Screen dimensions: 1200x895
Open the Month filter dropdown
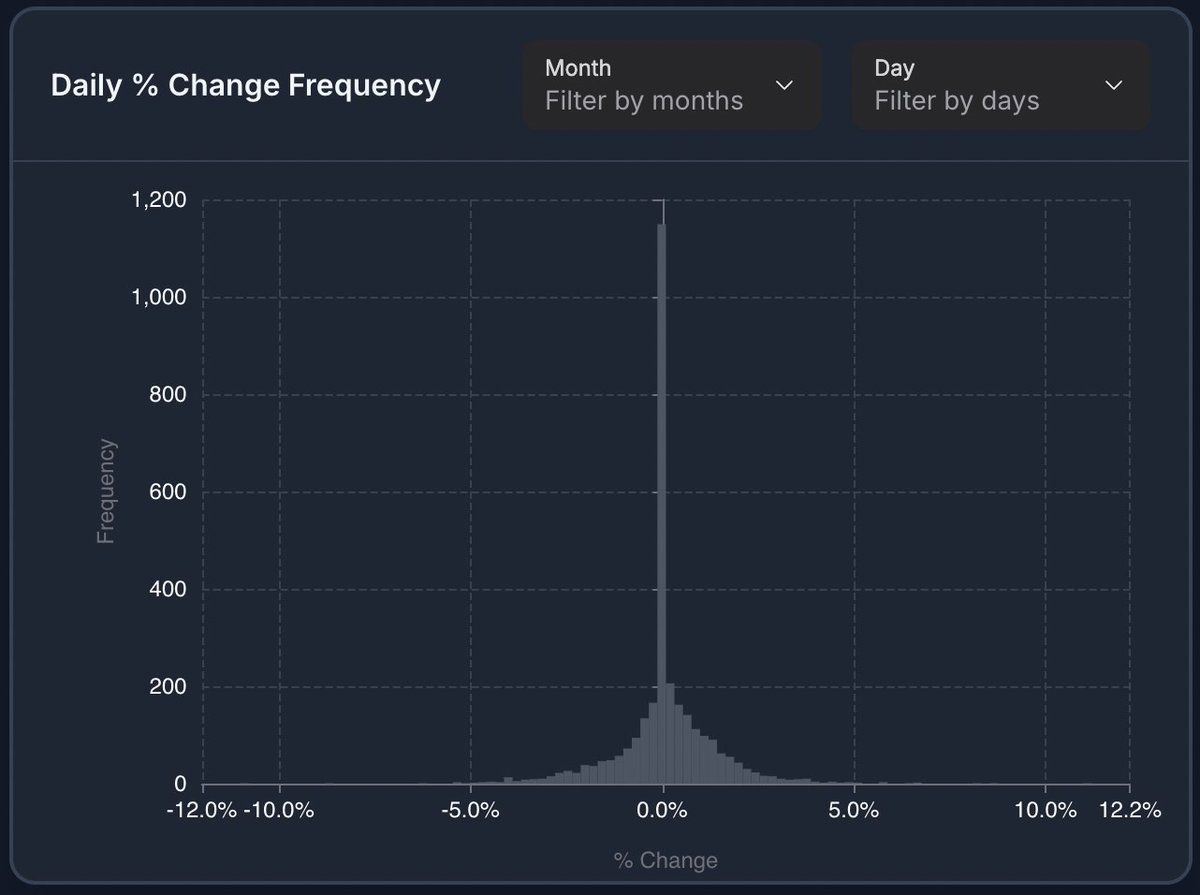(x=670, y=85)
